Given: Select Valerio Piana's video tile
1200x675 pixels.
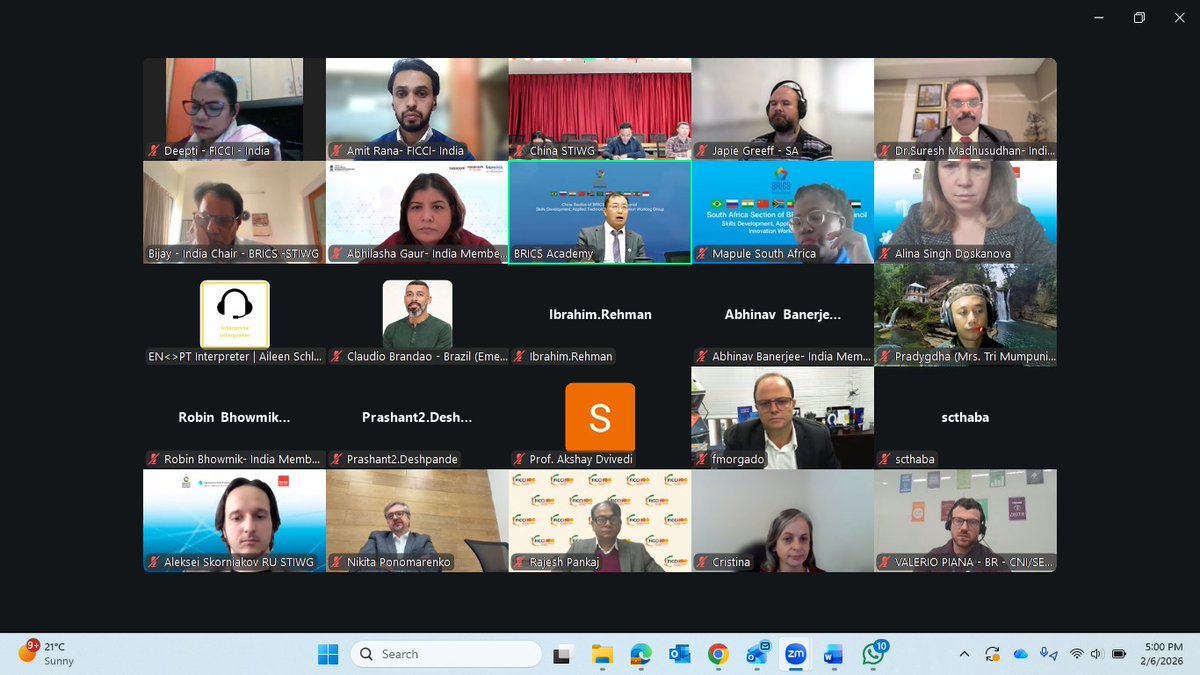Looking at the screenshot, I should click(x=965, y=521).
